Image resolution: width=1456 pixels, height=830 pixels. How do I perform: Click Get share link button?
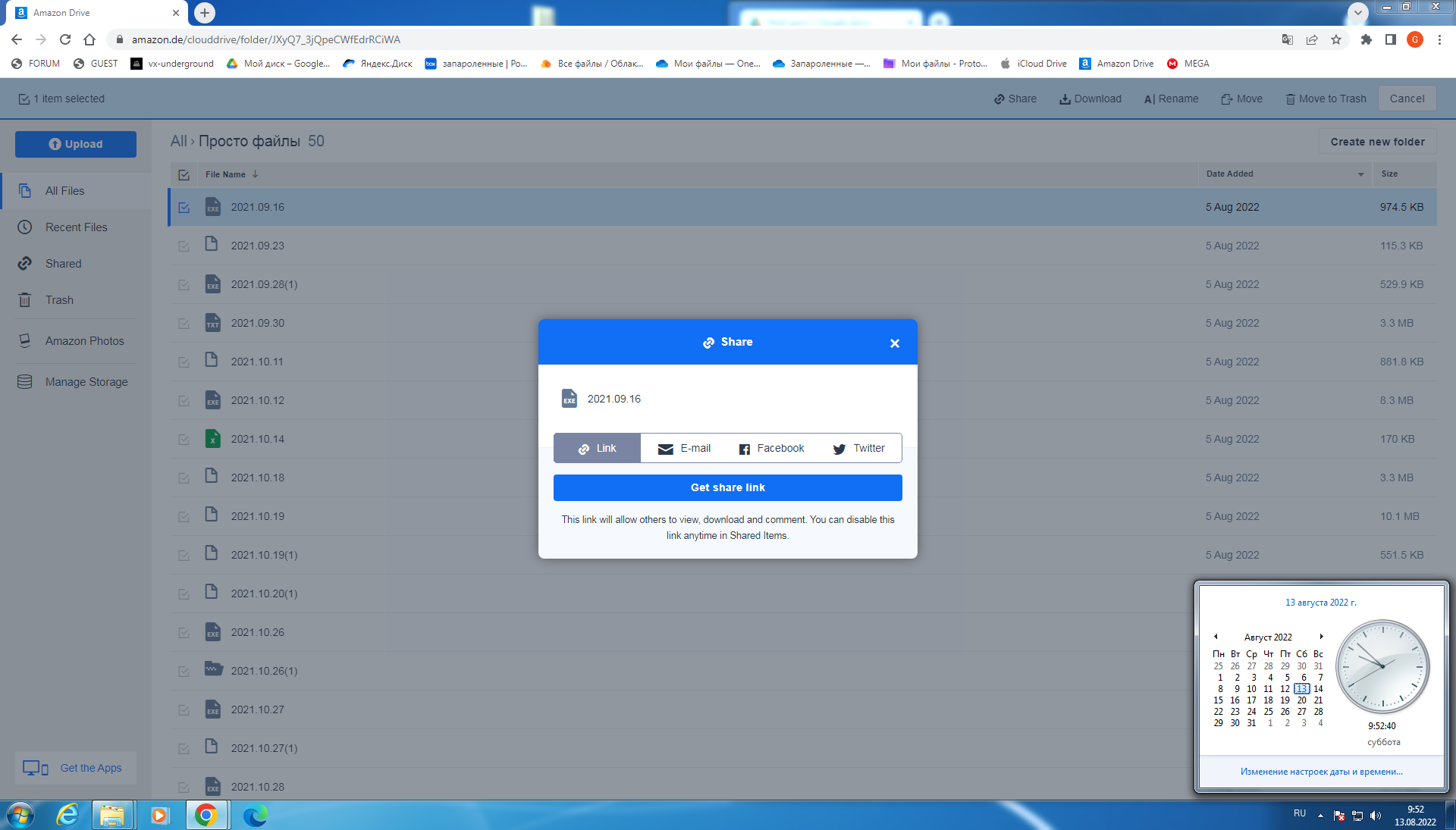(x=728, y=487)
